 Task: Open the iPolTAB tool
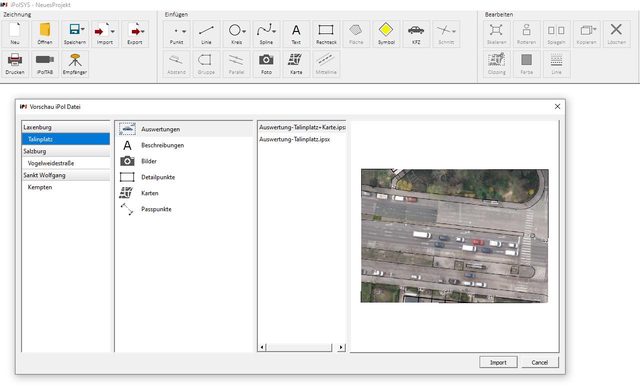pyautogui.click(x=45, y=64)
